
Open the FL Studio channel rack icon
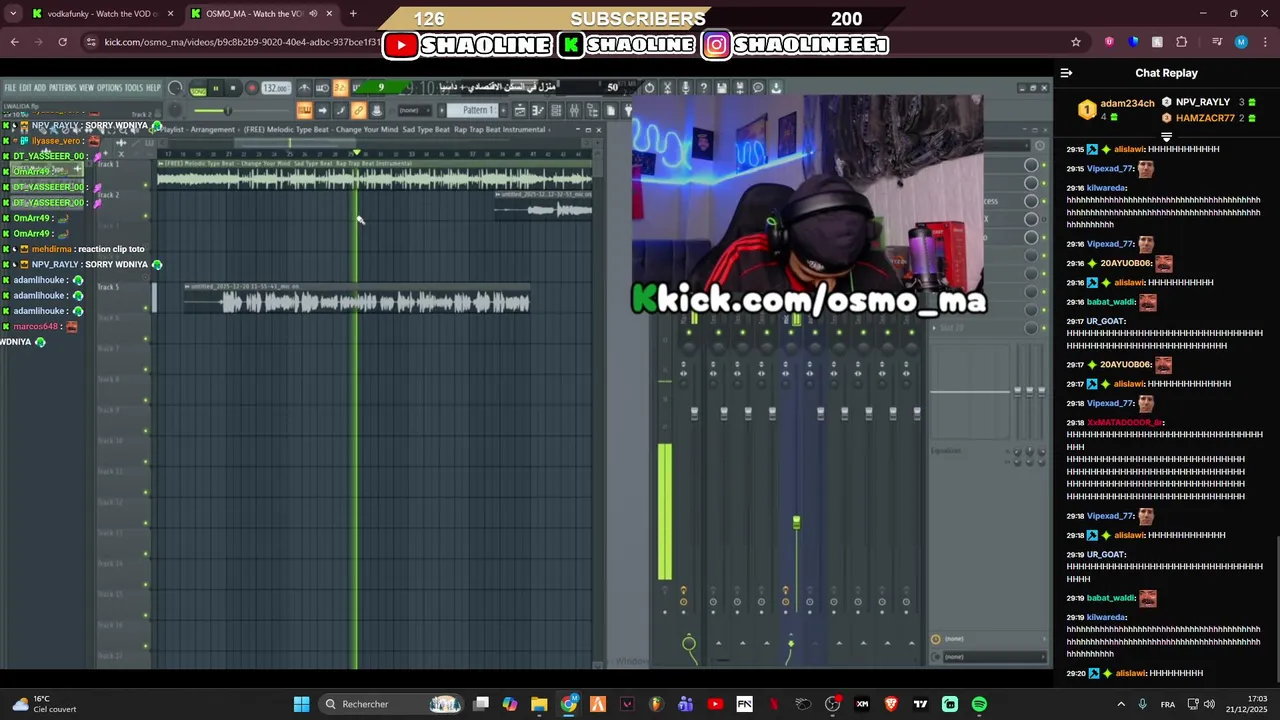pyautogui.click(x=556, y=110)
